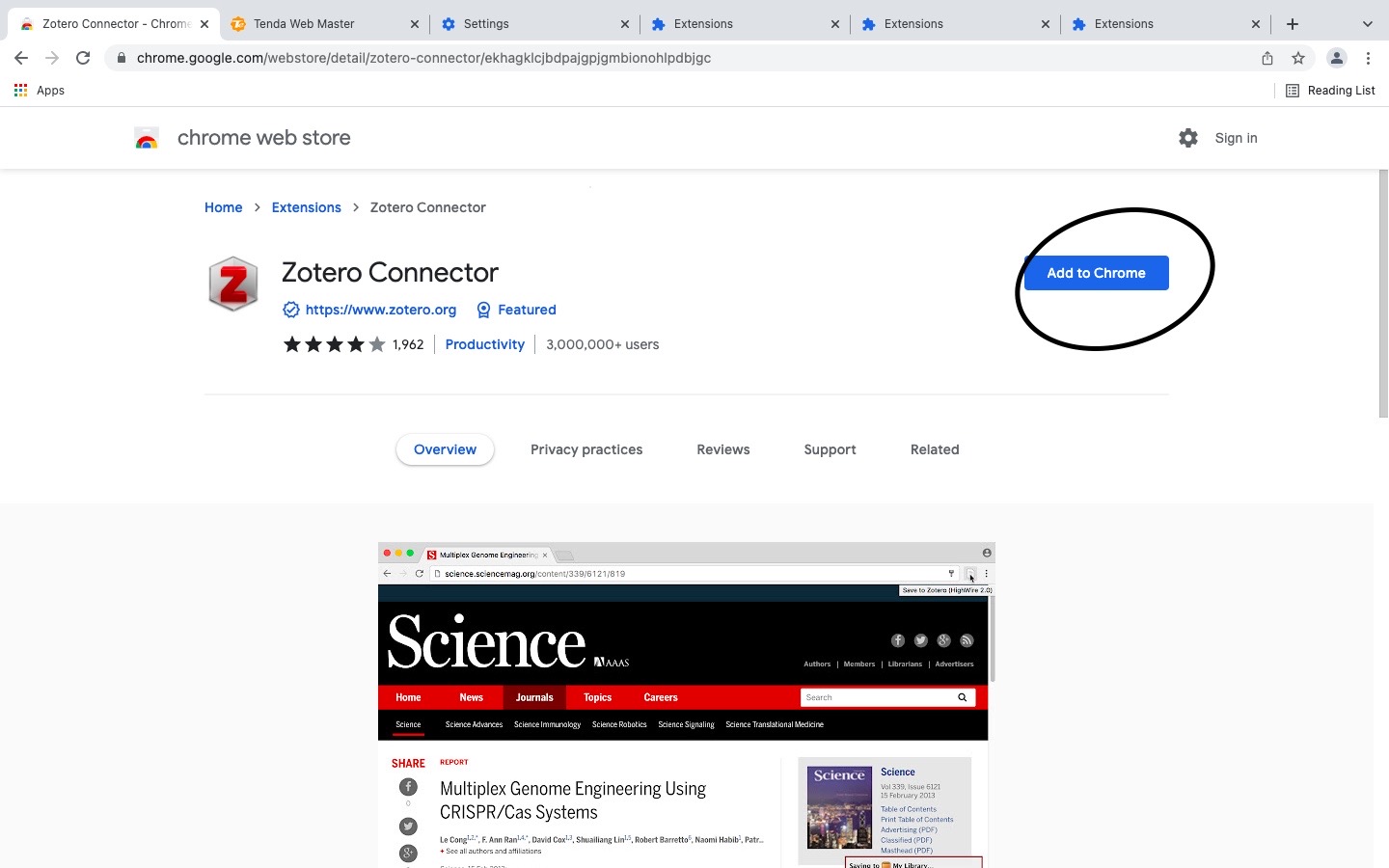Click the padlock site info icon
This screenshot has width=1389, height=868.
(x=121, y=58)
